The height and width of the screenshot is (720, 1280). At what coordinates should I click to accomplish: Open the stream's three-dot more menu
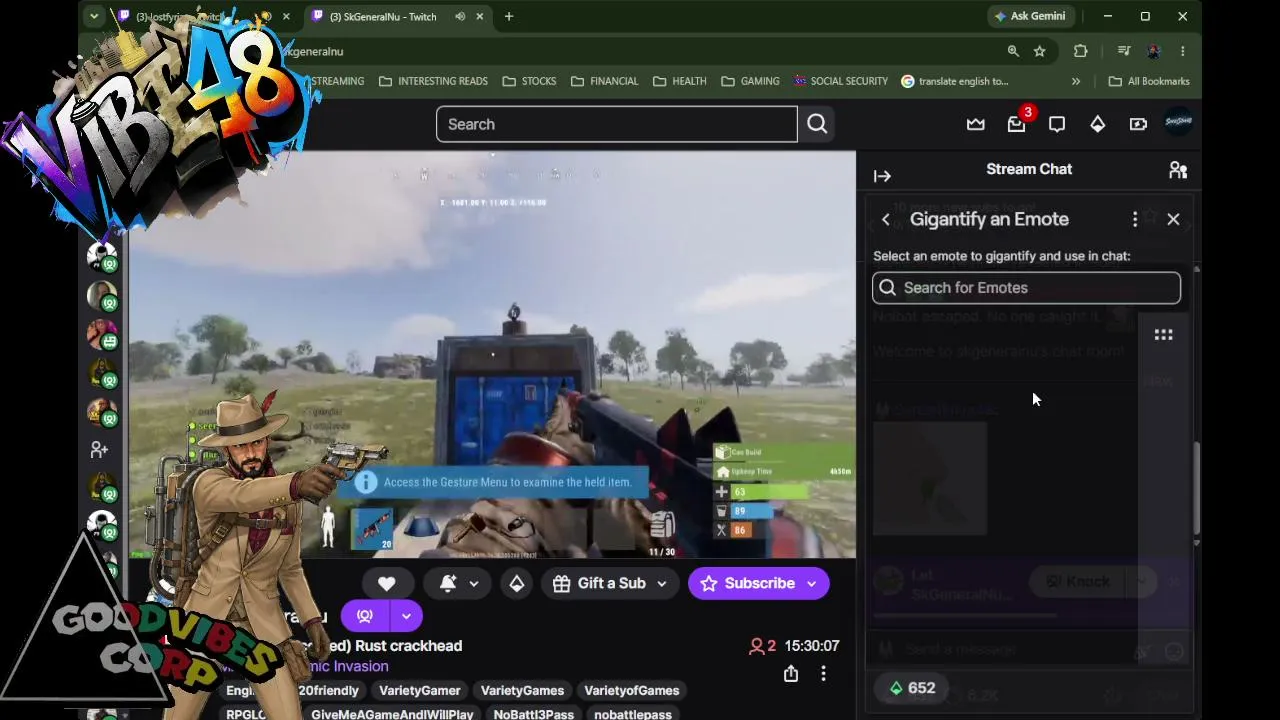(823, 674)
